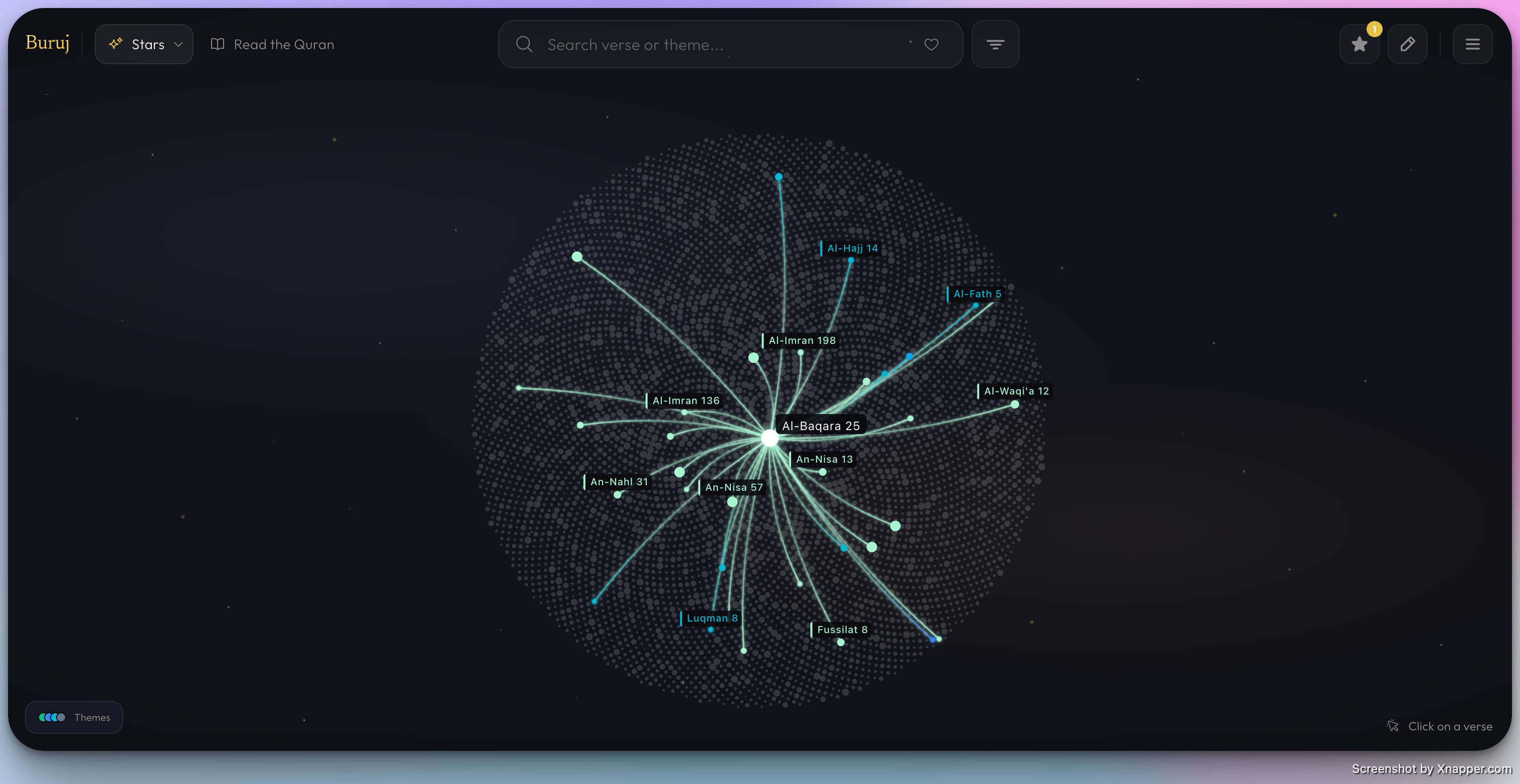
Task: Click the cursor icon beside Click on a verse
Action: [x=1393, y=726]
